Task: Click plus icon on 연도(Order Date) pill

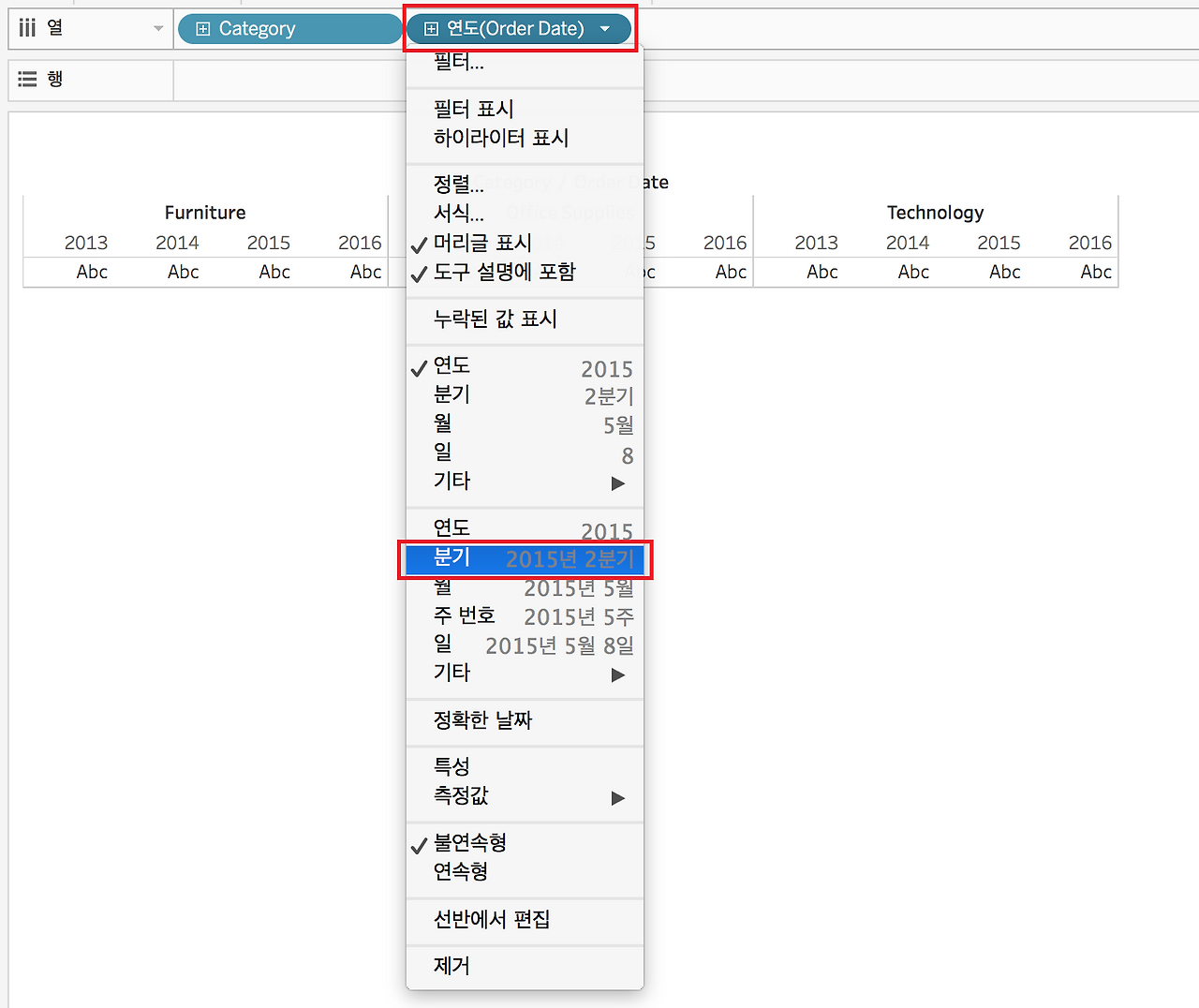Action: pos(431,29)
